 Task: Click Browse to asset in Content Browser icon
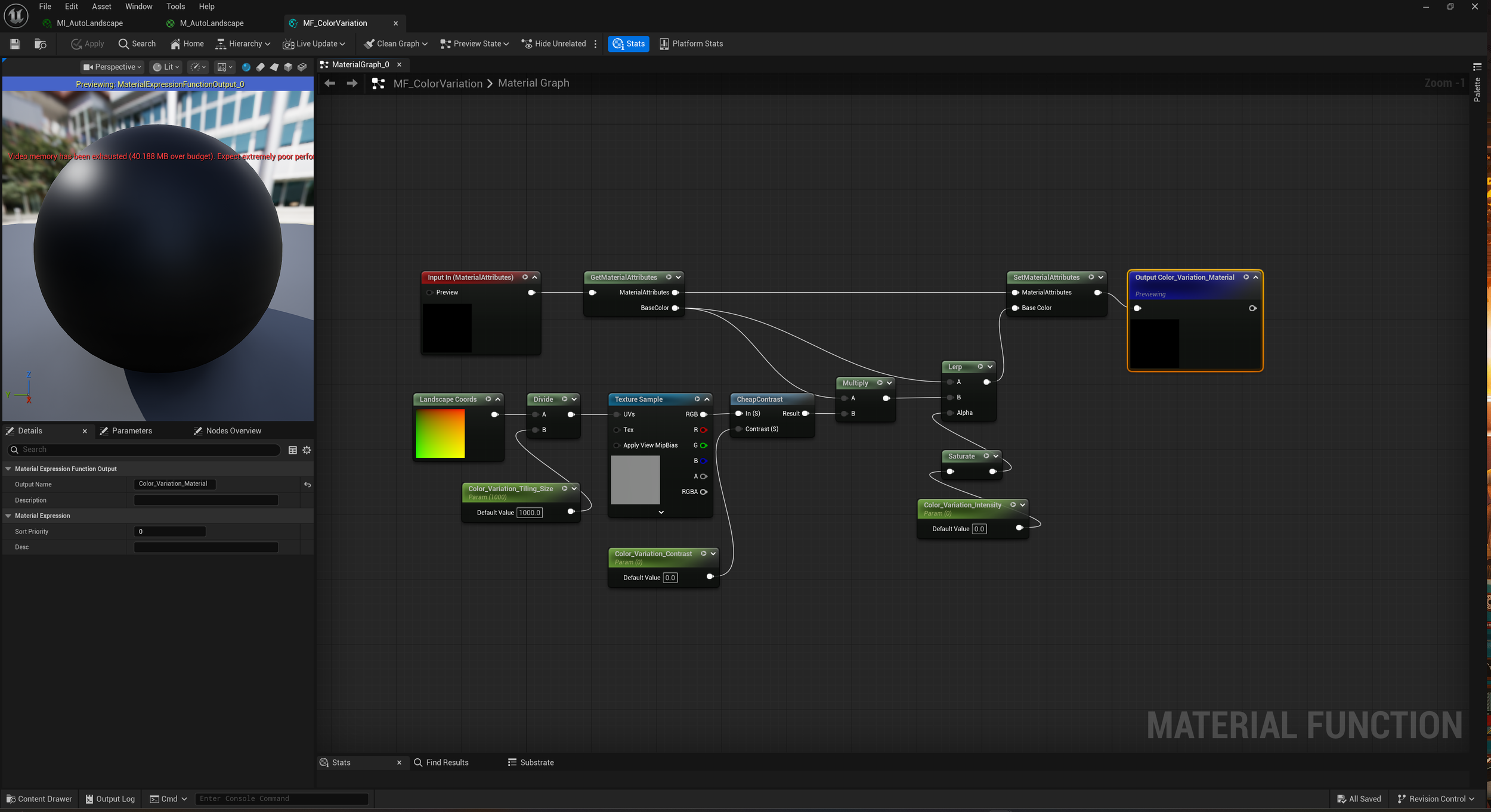click(x=40, y=44)
